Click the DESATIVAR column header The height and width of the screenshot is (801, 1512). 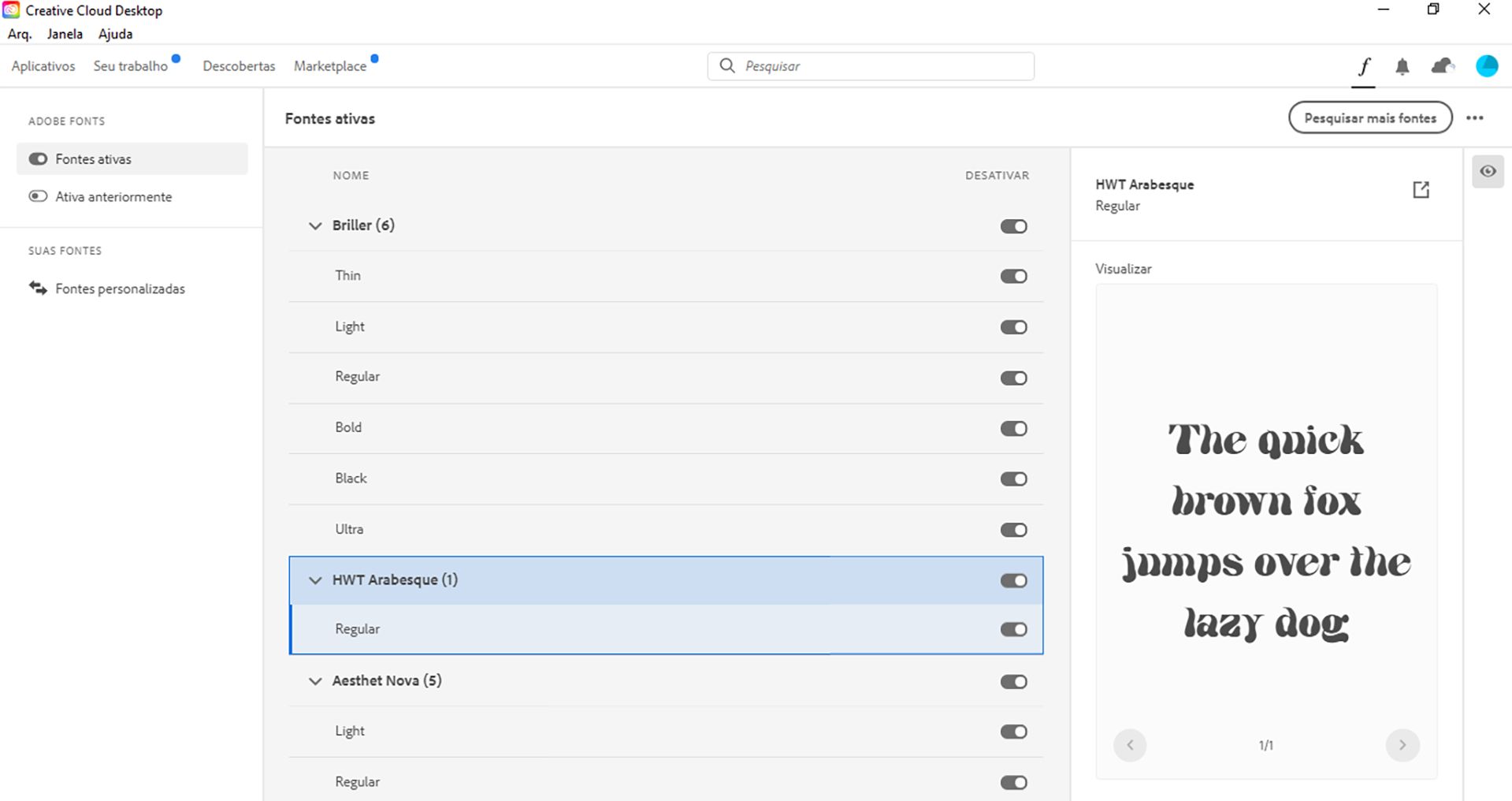(997, 175)
